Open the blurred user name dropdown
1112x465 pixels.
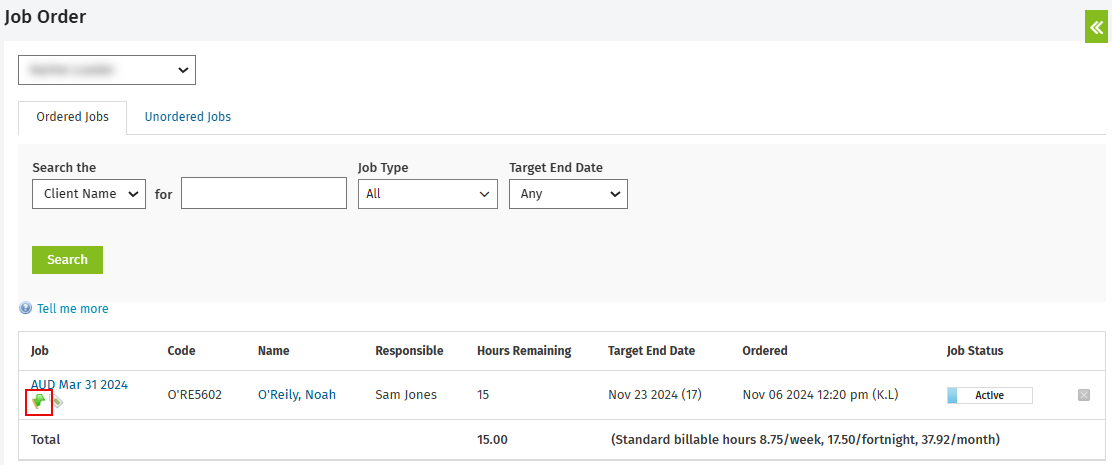coord(107,70)
